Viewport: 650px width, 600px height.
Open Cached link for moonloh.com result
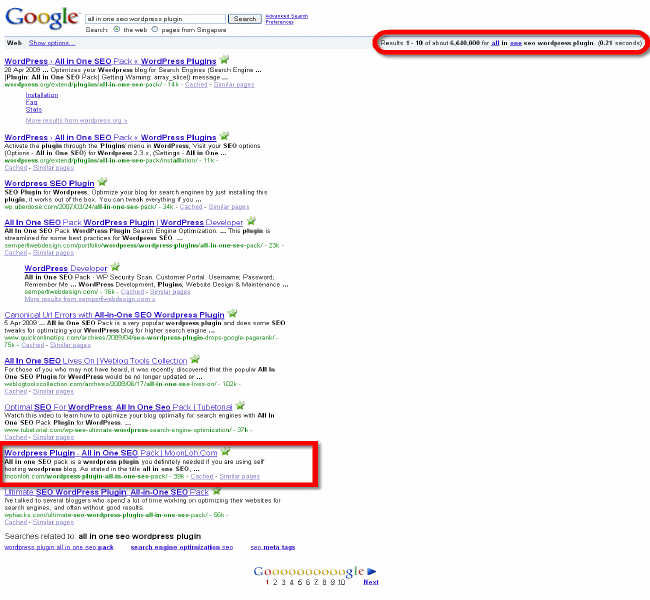pos(202,476)
